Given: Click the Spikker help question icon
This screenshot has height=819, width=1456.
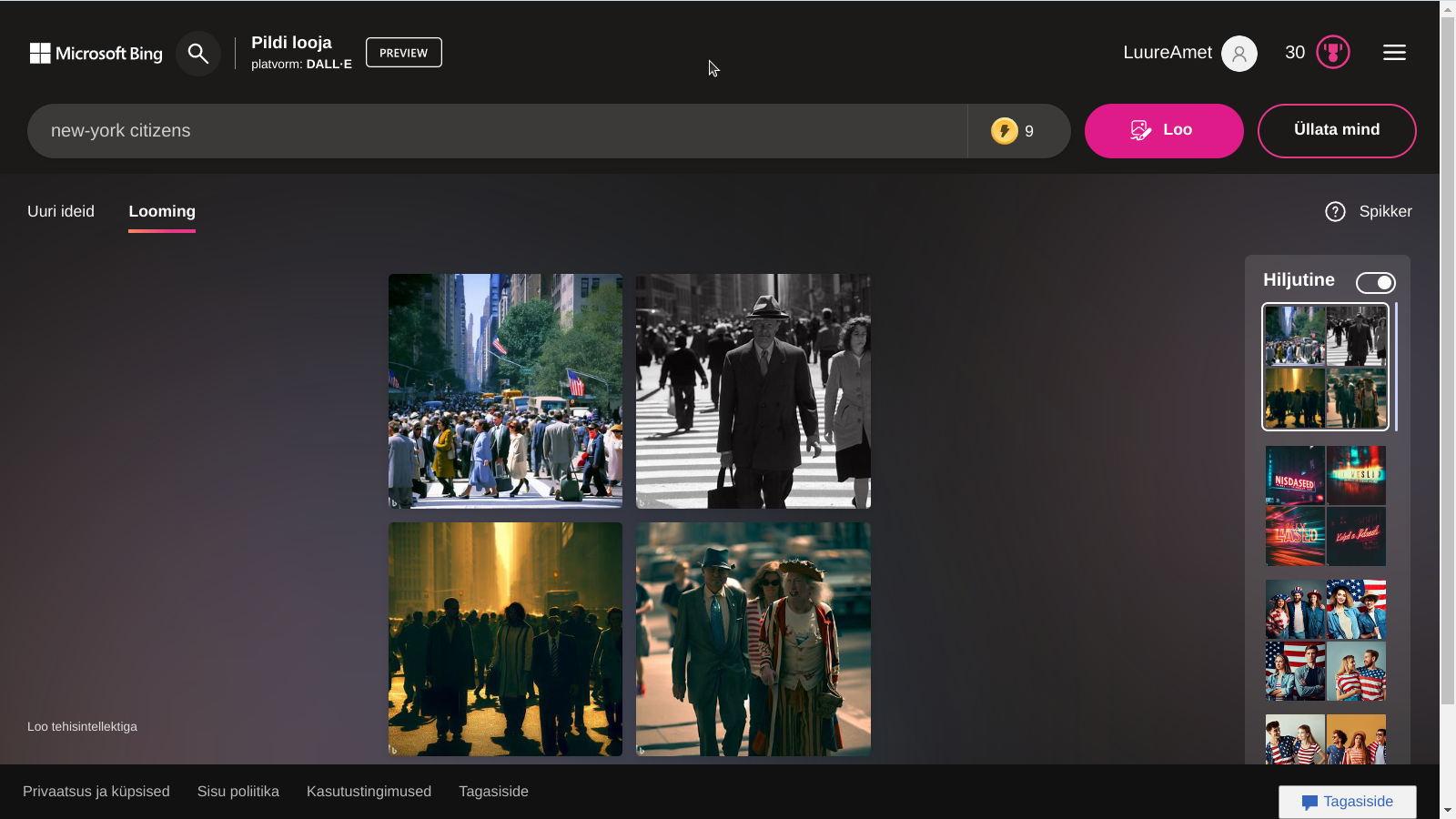Looking at the screenshot, I should coord(1335,212).
